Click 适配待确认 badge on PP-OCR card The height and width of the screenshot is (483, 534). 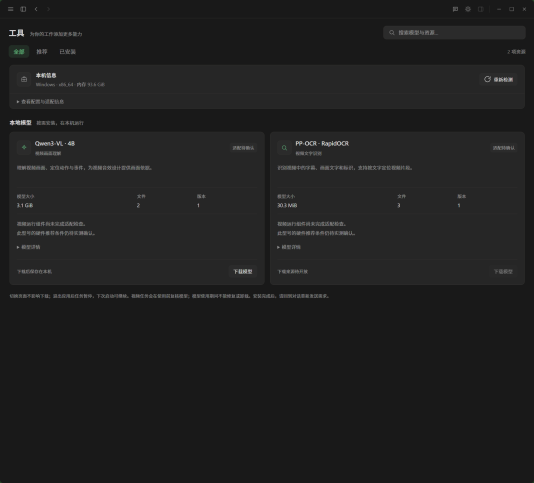[x=504, y=148]
